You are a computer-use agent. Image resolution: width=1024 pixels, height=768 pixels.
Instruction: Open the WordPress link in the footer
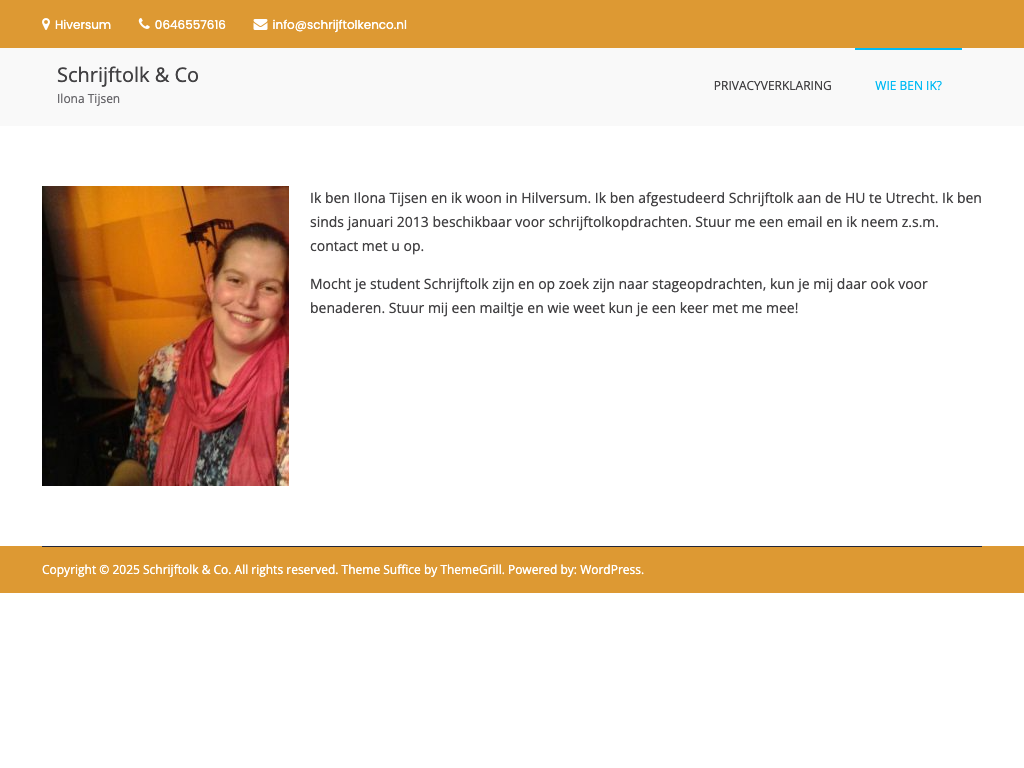point(611,569)
